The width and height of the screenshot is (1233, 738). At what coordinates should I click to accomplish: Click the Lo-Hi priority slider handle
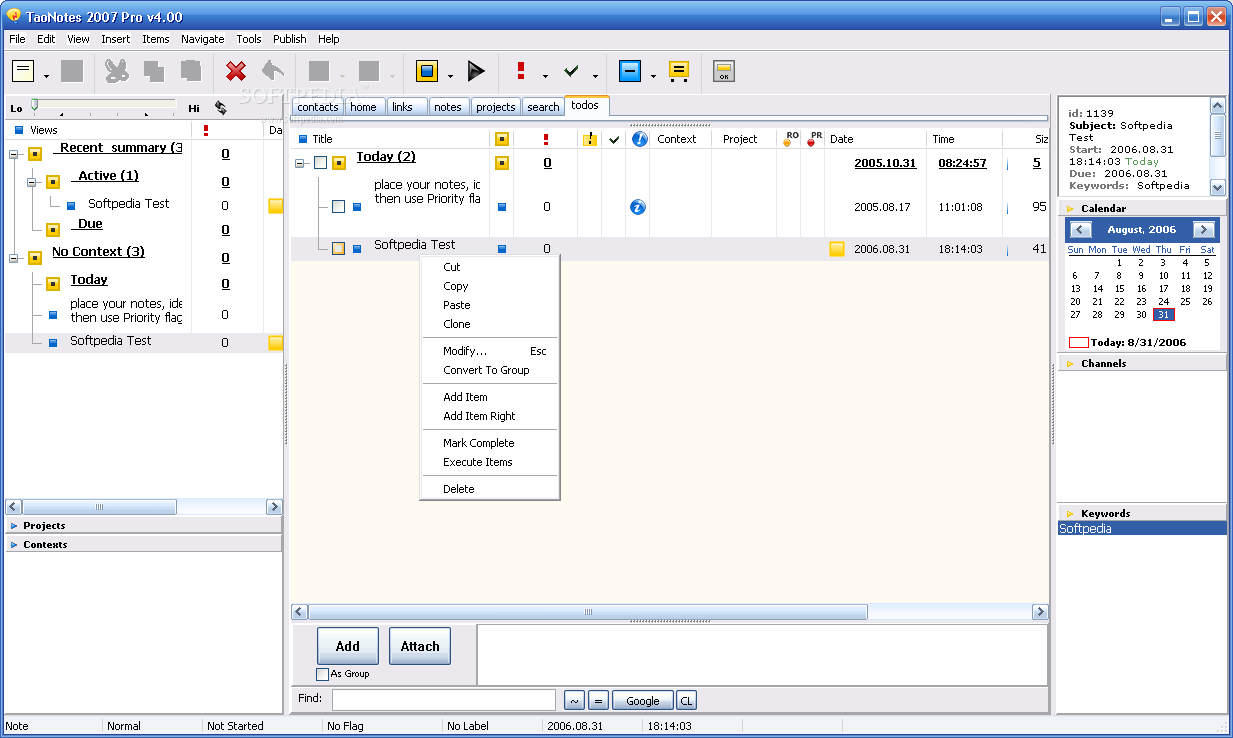[35, 104]
